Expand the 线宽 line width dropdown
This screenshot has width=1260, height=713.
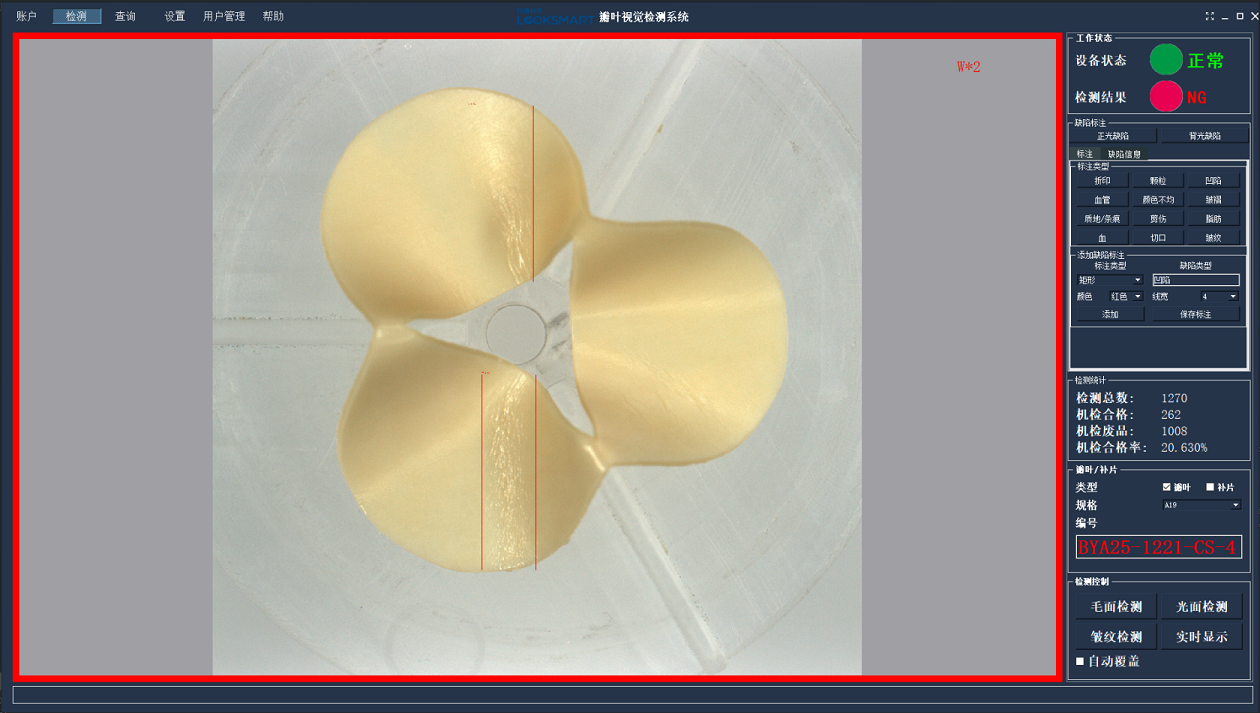click(x=1219, y=297)
